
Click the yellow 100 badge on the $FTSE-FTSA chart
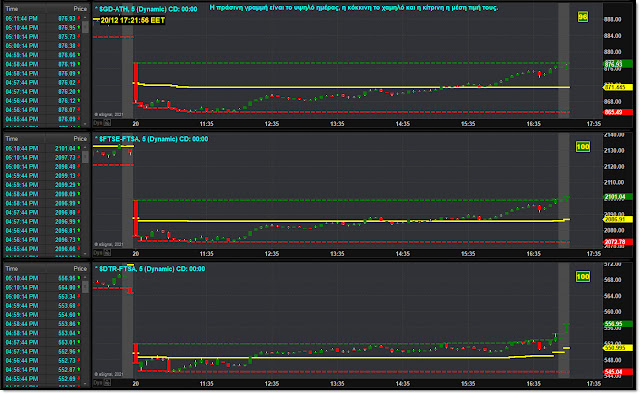click(x=582, y=147)
